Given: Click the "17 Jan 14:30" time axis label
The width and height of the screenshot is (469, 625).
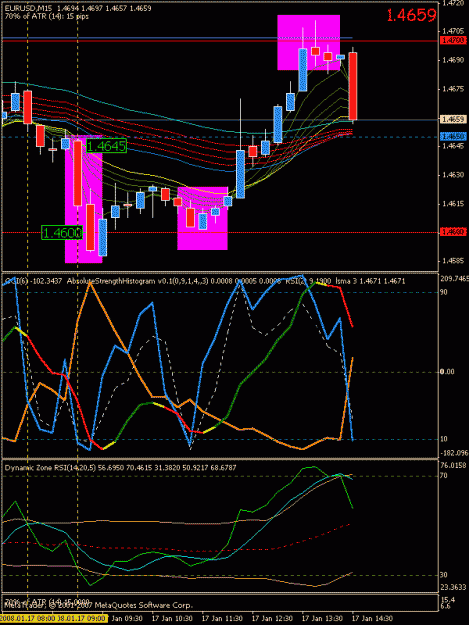Looking at the screenshot, I should click(372, 619).
